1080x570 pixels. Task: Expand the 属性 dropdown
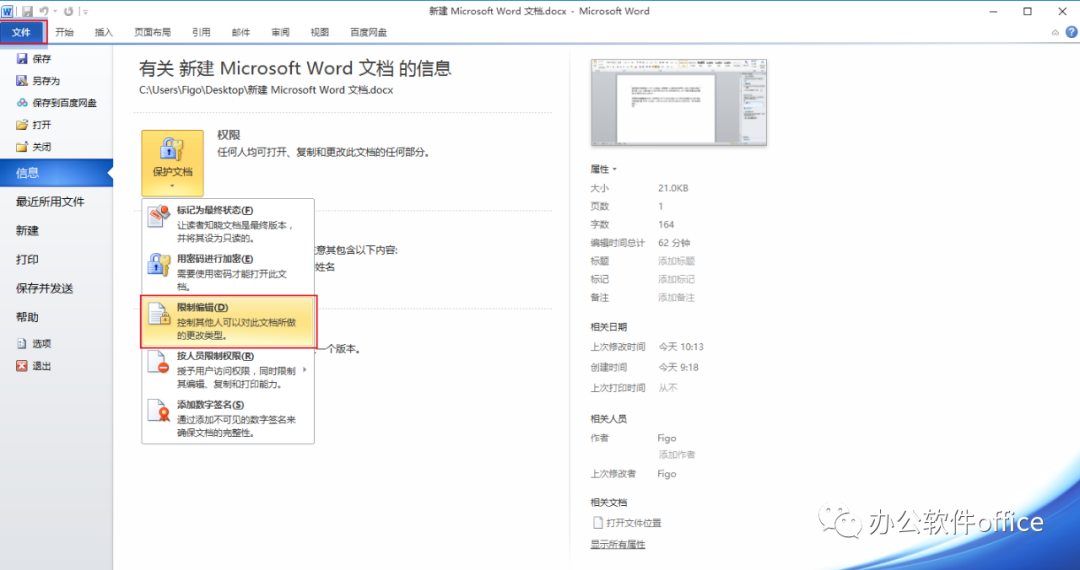[603, 169]
